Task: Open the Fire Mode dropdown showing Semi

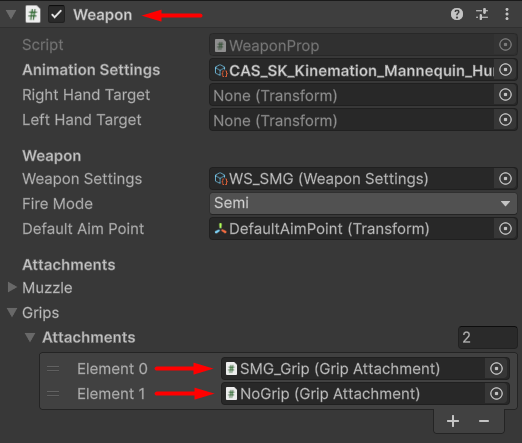Action: tap(363, 203)
